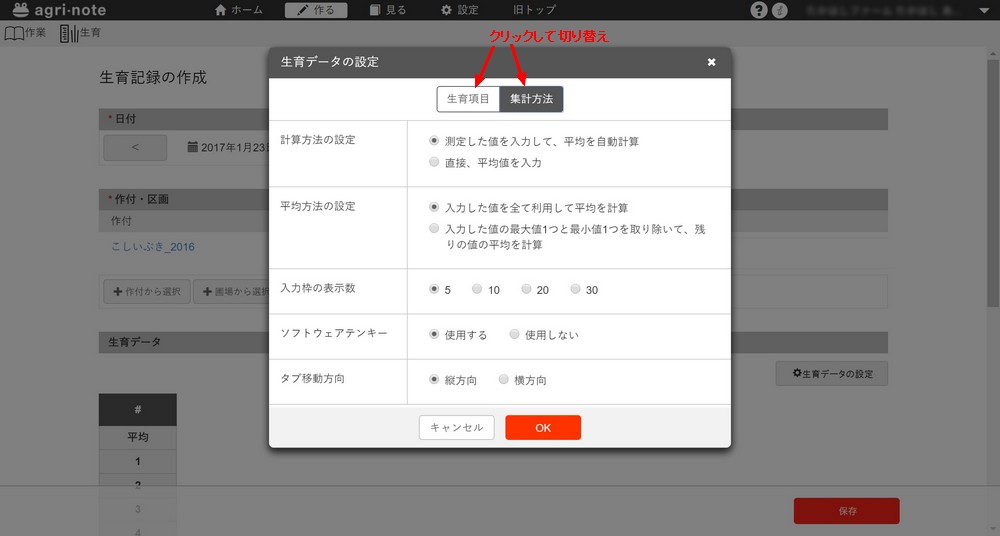Go to ホーム from the top bar
Viewport: 1000px width, 536px height.
click(239, 11)
